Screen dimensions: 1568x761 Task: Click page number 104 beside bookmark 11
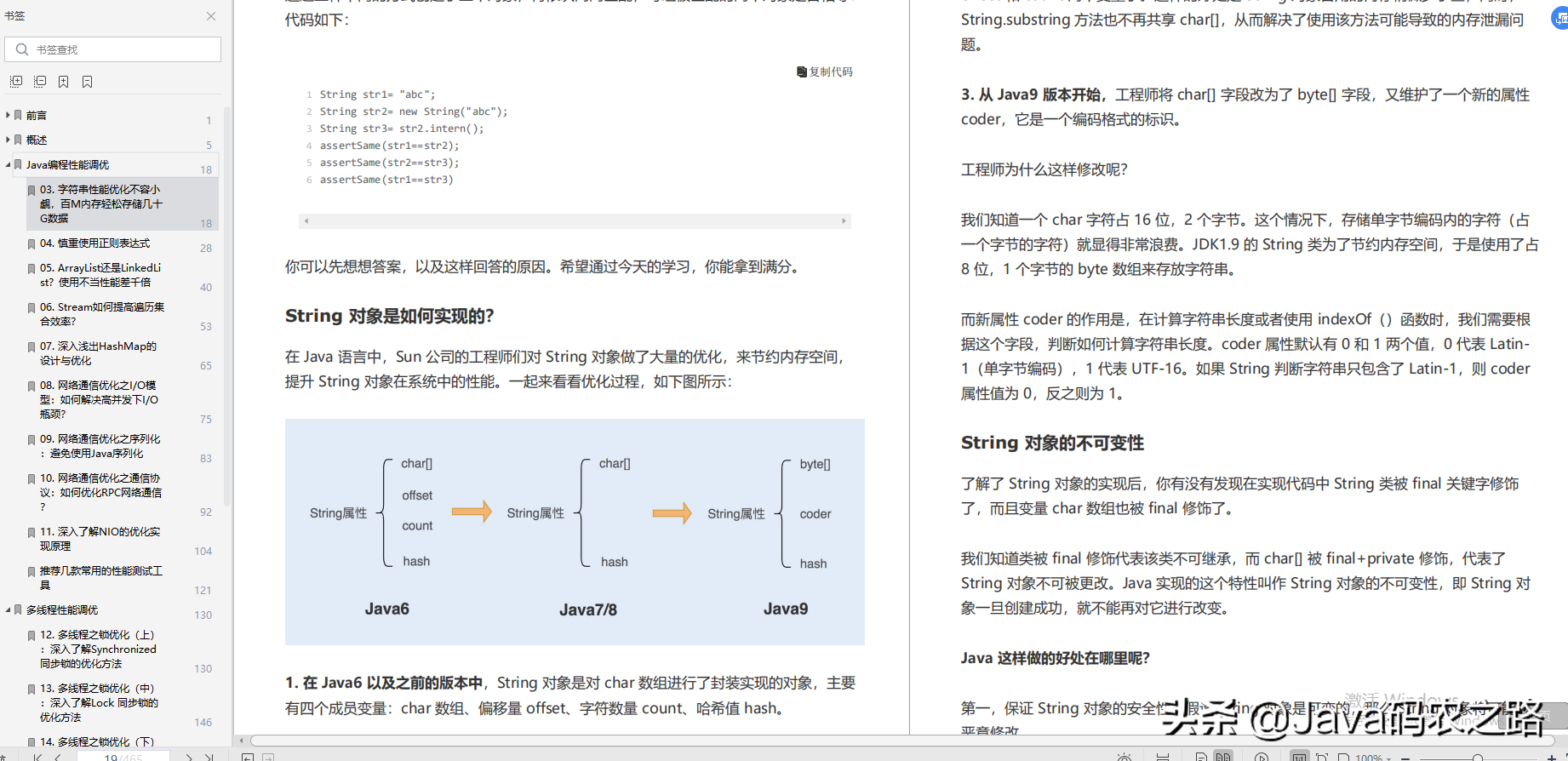coord(203,552)
